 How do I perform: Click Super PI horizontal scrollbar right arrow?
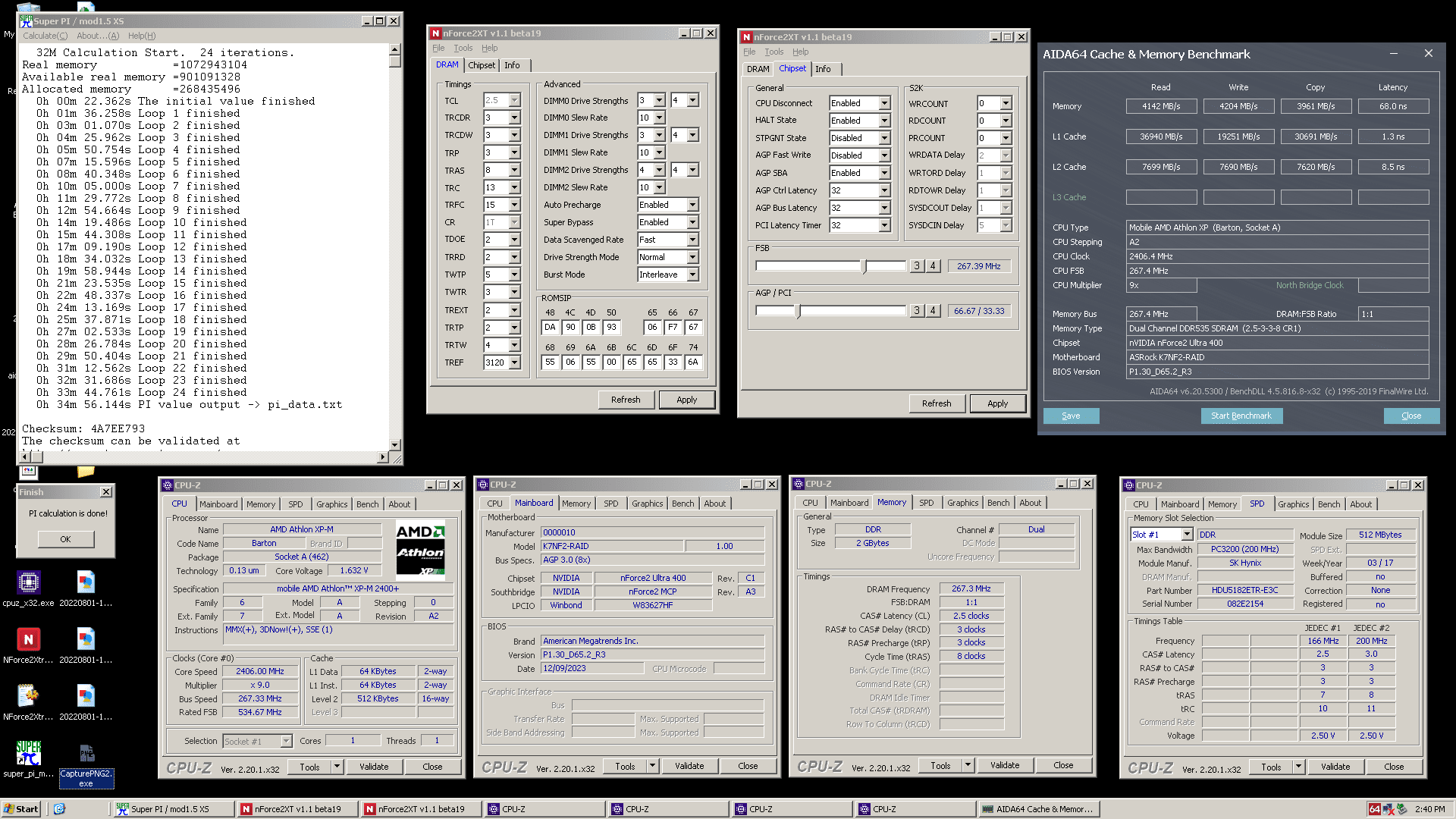383,457
